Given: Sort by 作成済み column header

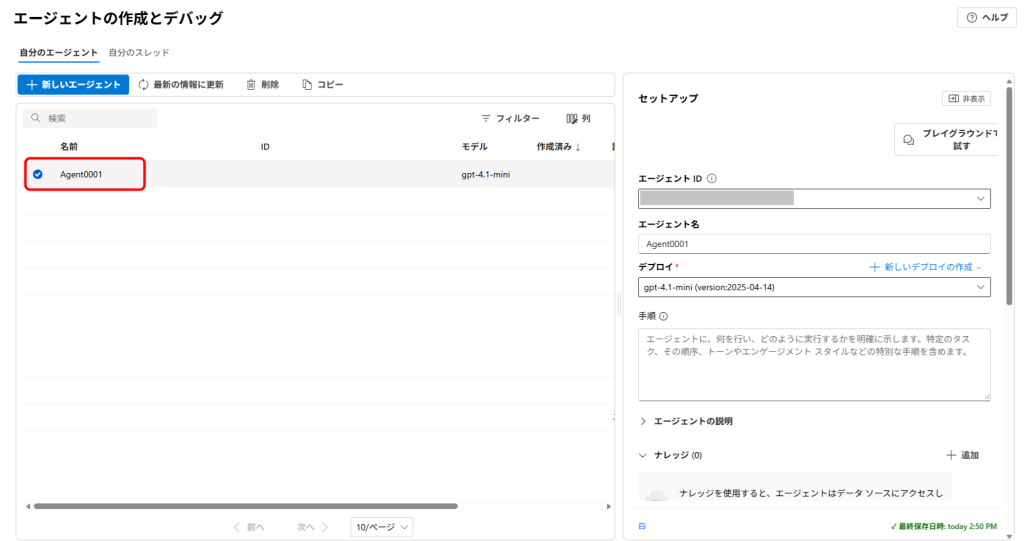Looking at the screenshot, I should (x=558, y=147).
